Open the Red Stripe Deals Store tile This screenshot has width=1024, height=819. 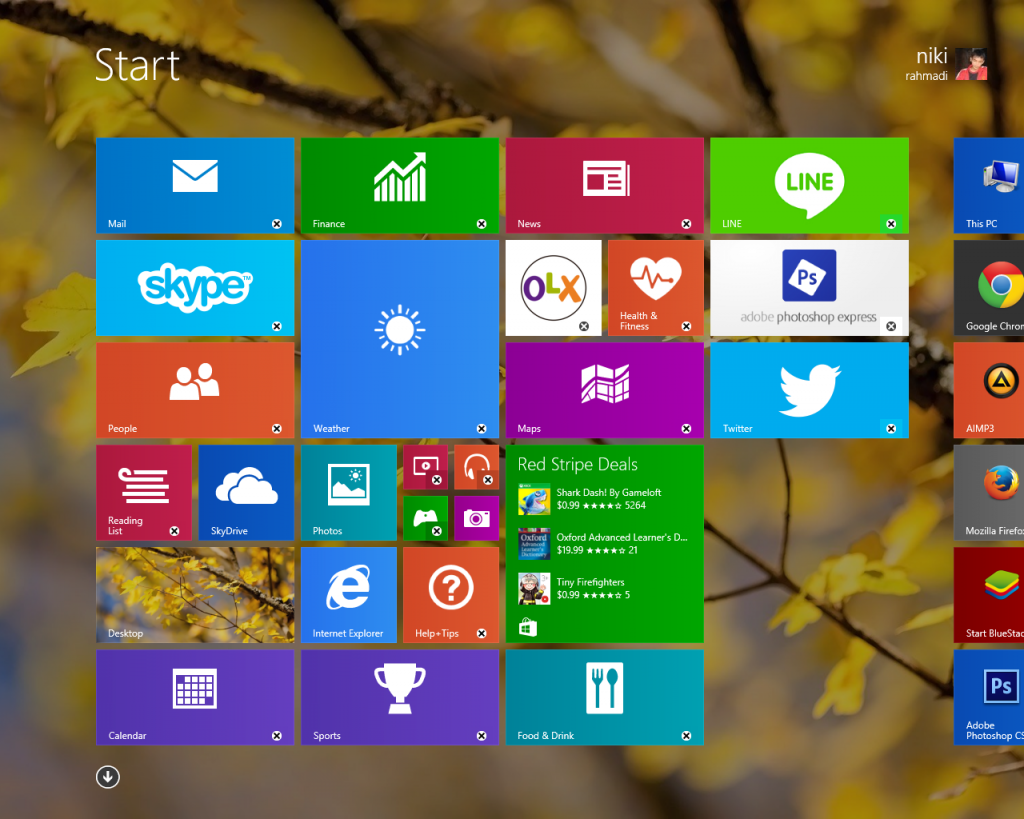coord(605,544)
